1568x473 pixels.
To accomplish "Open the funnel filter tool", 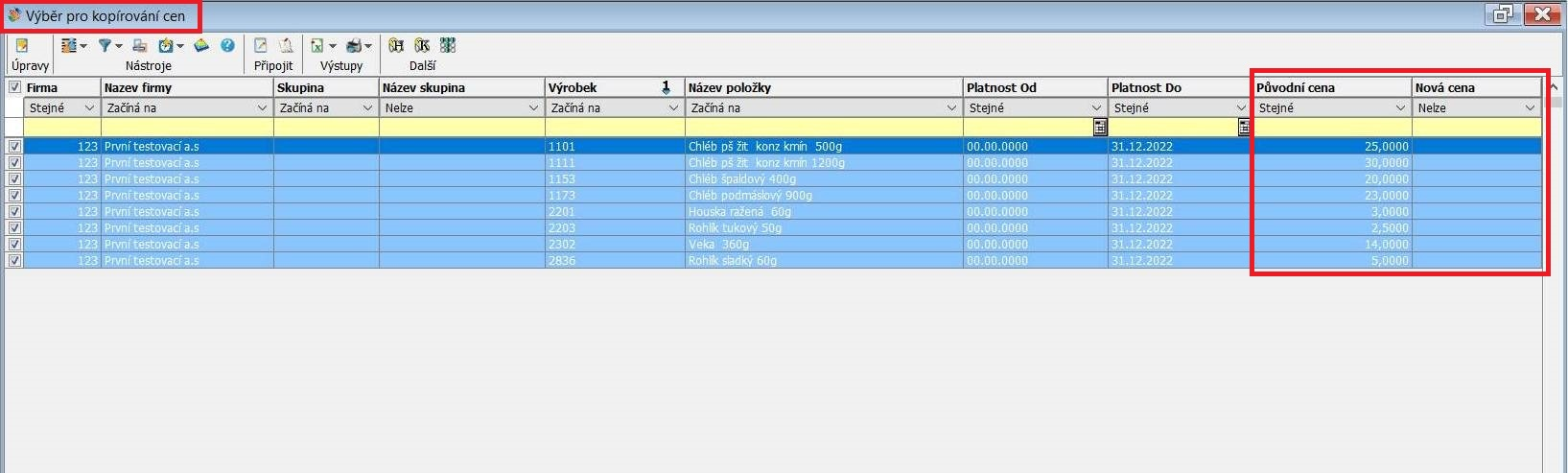I will [105, 45].
